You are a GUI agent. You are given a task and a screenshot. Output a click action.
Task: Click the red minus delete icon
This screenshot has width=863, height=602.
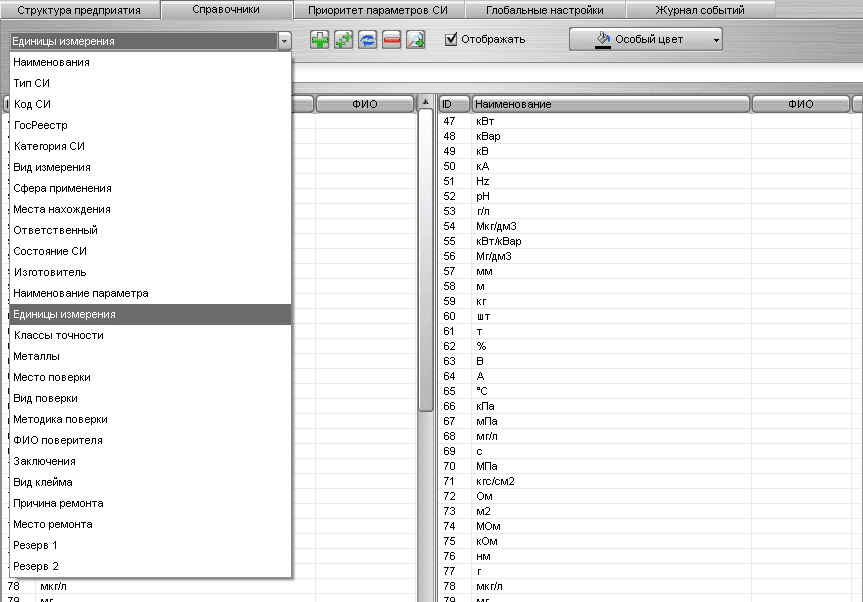tap(392, 40)
